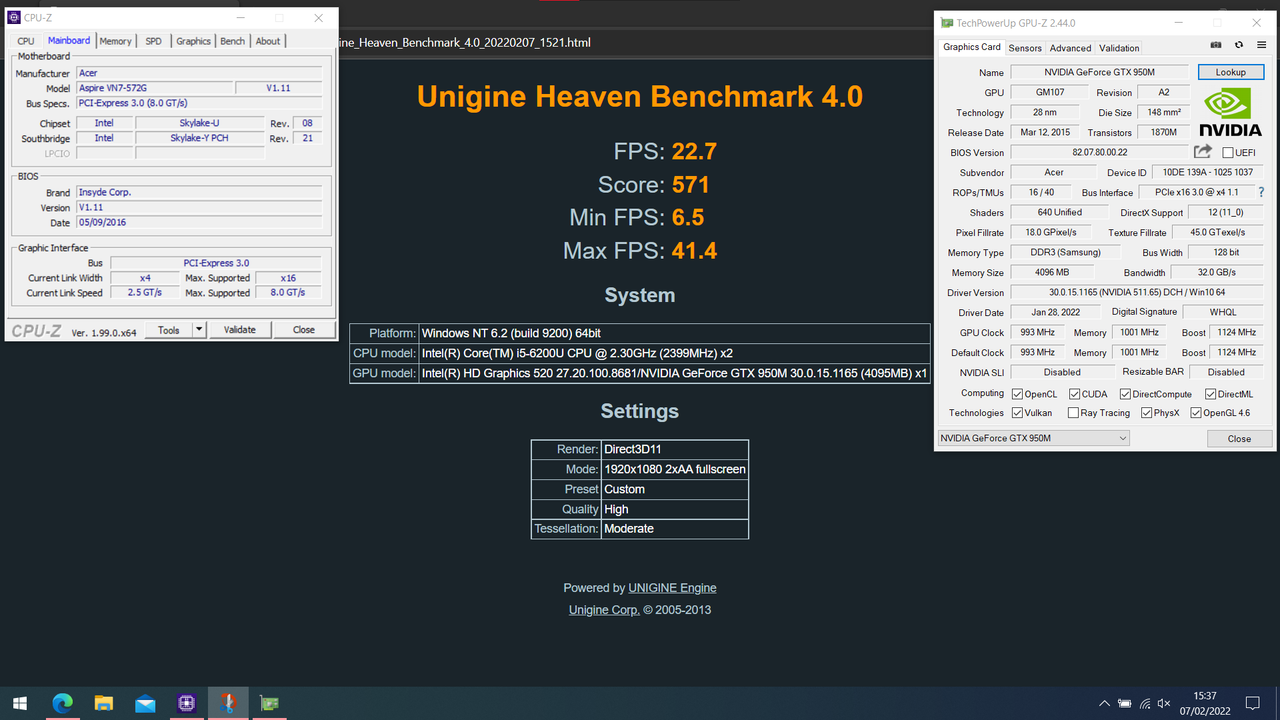Switch to GPU-Z taskbar icon
Screen dimensions: 1280x720
pos(269,704)
